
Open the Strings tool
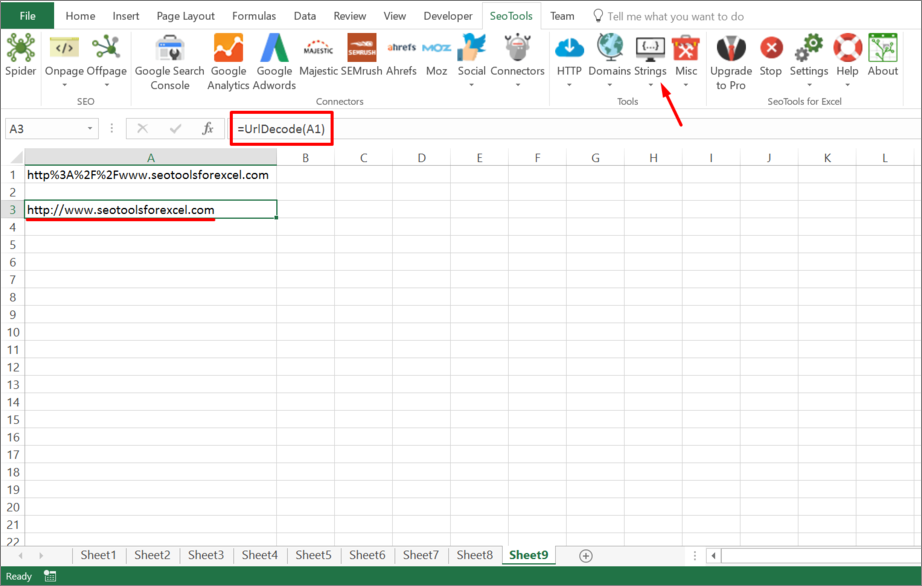tap(649, 55)
